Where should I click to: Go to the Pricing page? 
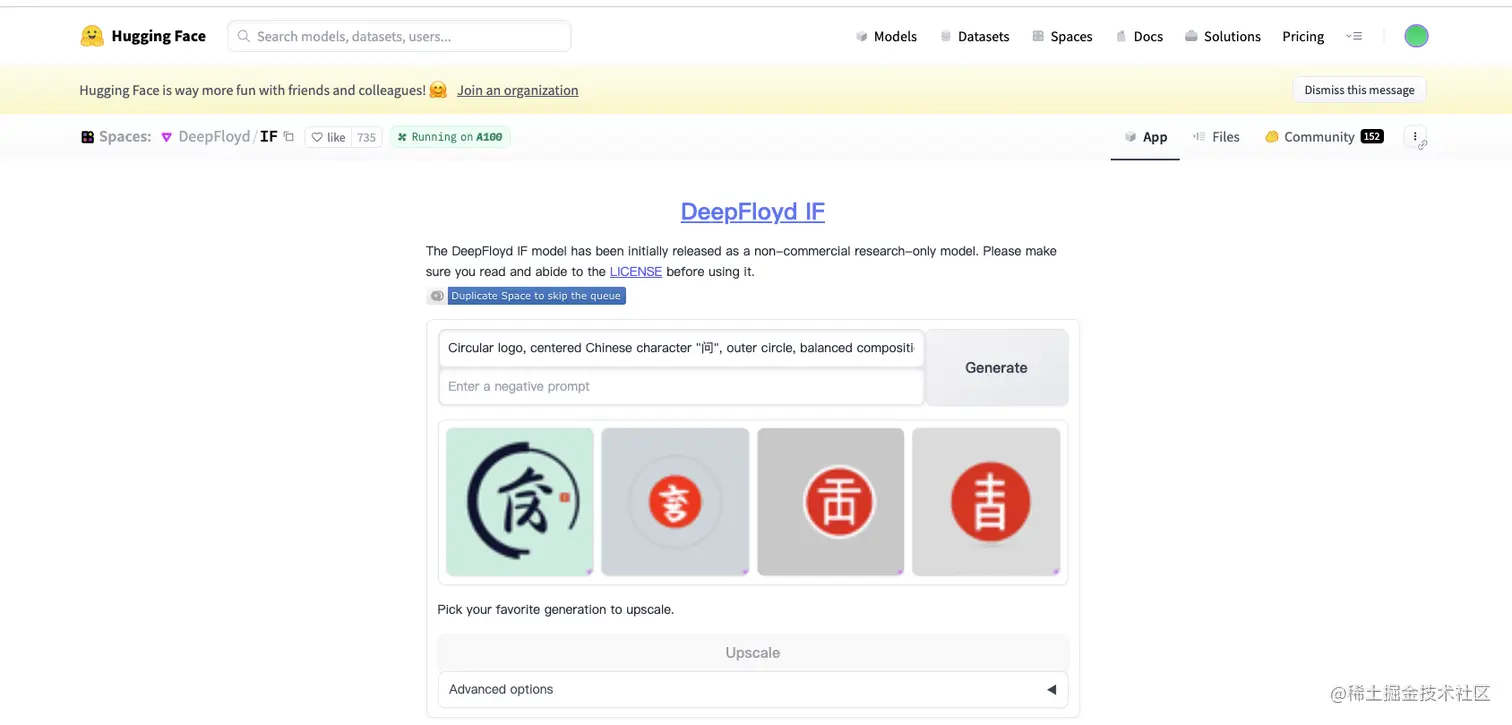tap(1303, 36)
